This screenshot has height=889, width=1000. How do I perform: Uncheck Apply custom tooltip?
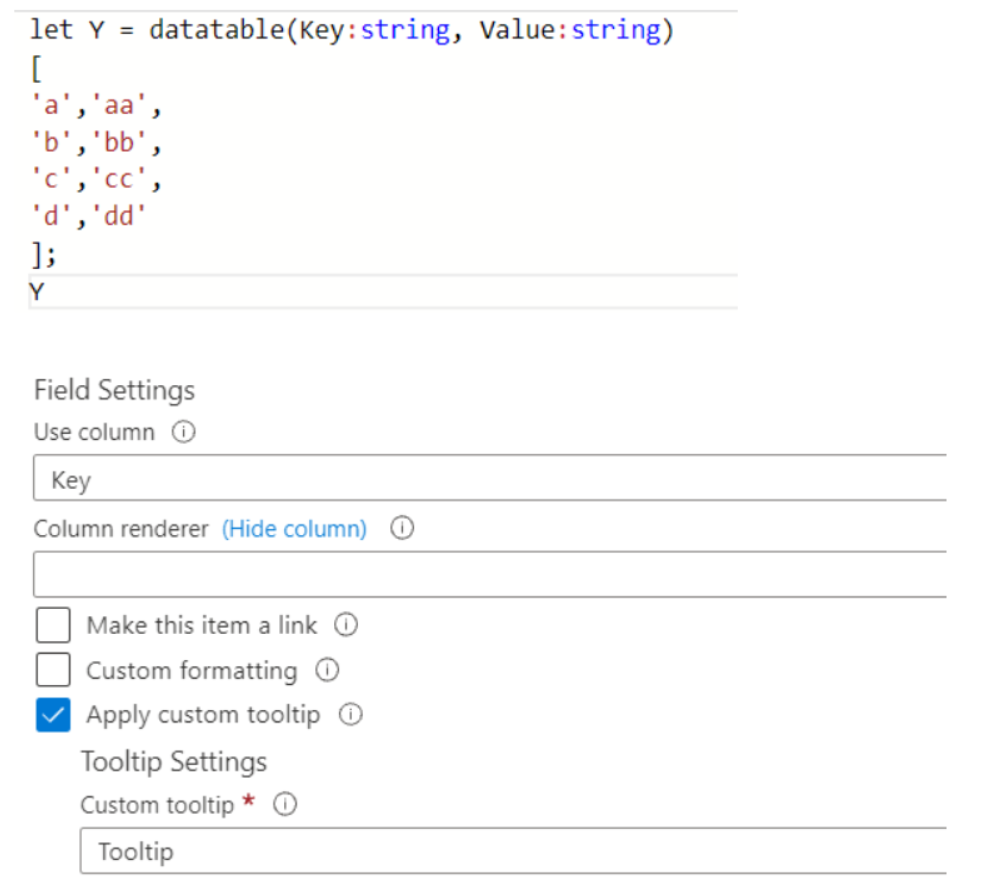[53, 714]
